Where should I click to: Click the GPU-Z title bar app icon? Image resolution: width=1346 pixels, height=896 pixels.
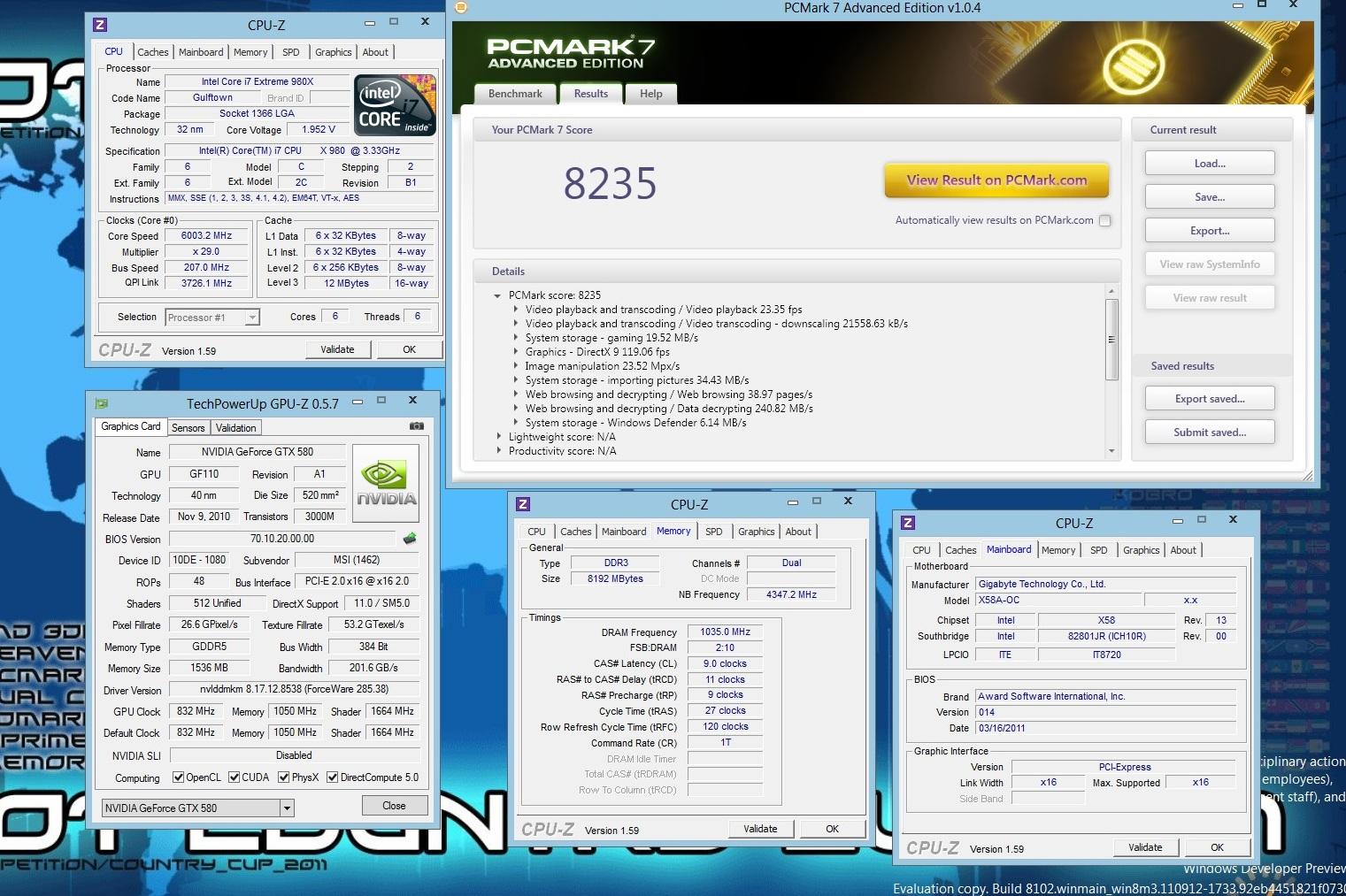[x=102, y=403]
